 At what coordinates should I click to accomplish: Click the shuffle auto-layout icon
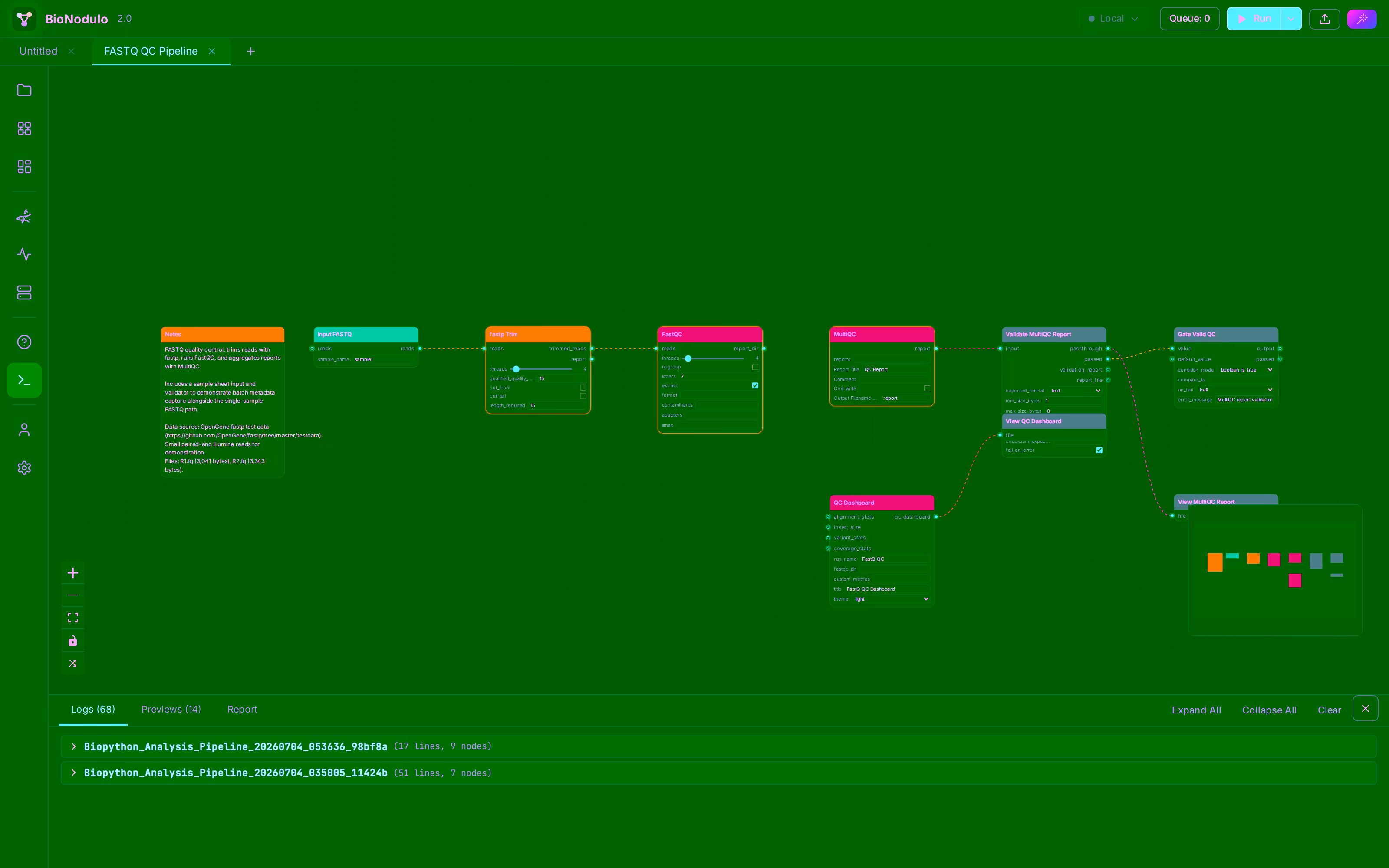[73, 663]
